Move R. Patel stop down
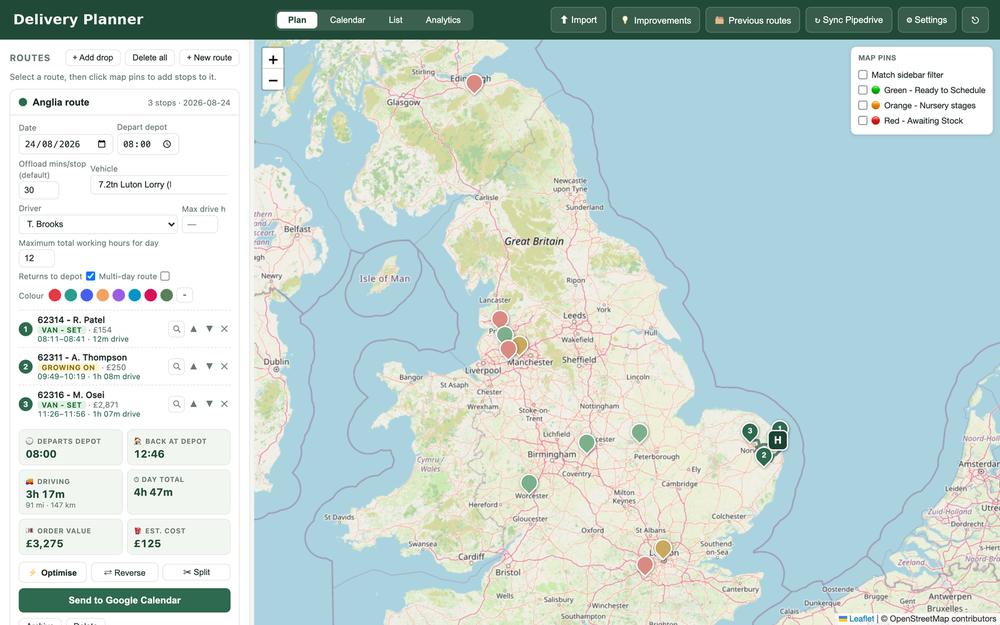This screenshot has height=625, width=1000. point(209,329)
